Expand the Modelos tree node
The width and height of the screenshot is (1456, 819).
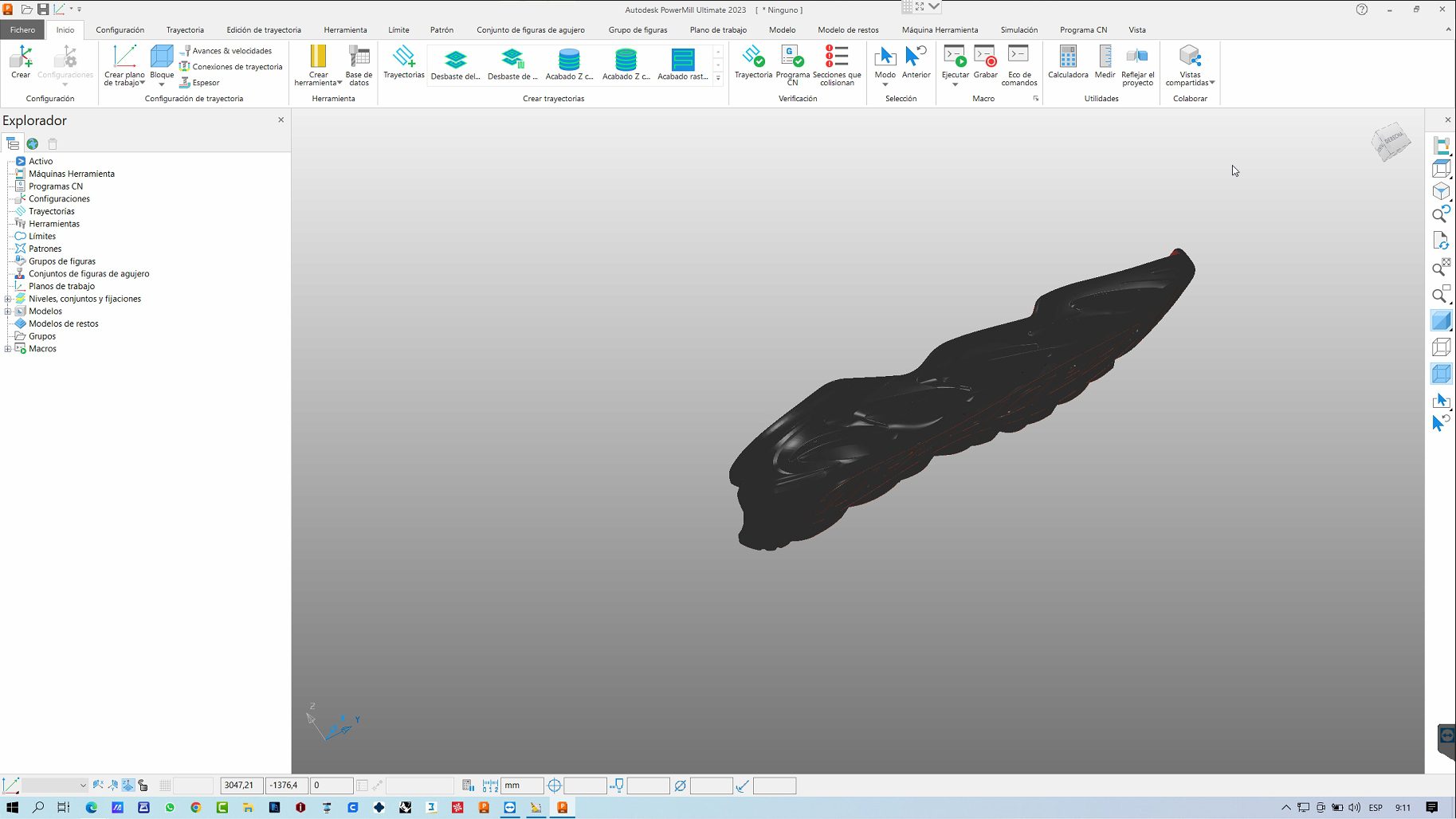point(8,312)
